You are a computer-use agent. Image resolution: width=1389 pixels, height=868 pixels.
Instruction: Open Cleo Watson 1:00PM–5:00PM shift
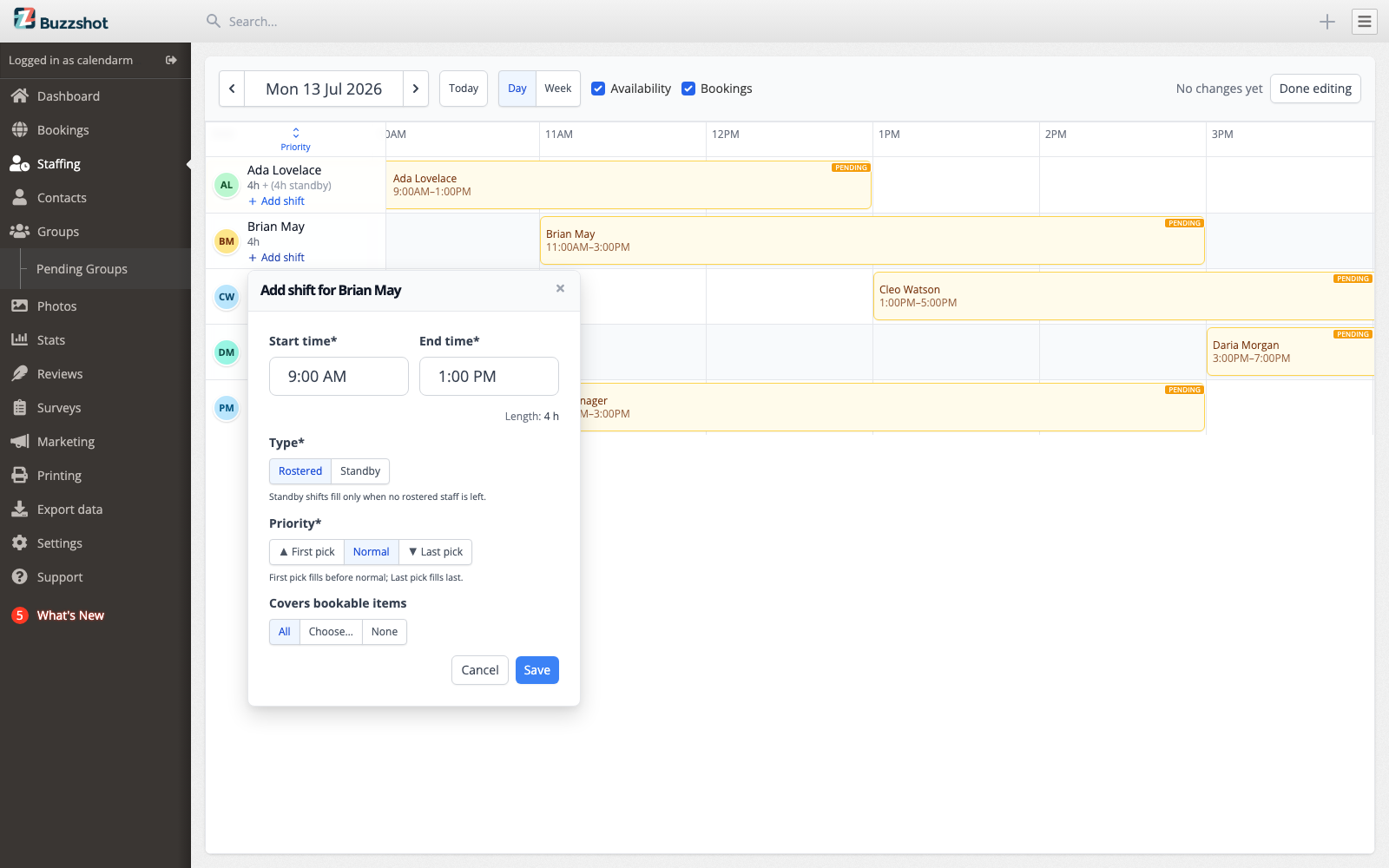pos(1123,296)
